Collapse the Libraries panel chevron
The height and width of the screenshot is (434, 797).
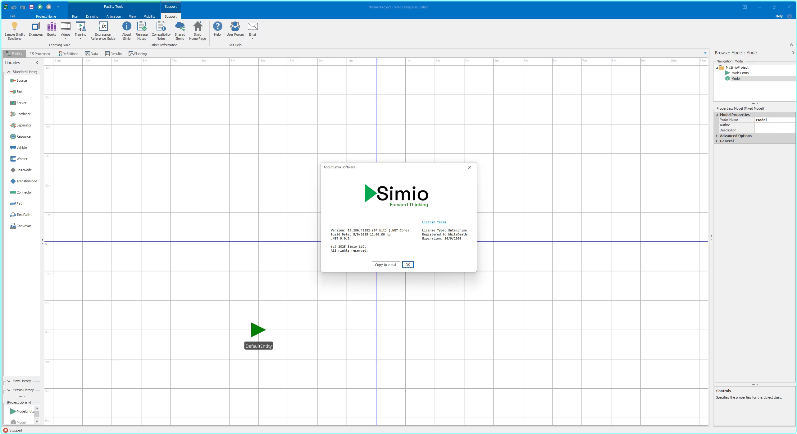[37, 63]
